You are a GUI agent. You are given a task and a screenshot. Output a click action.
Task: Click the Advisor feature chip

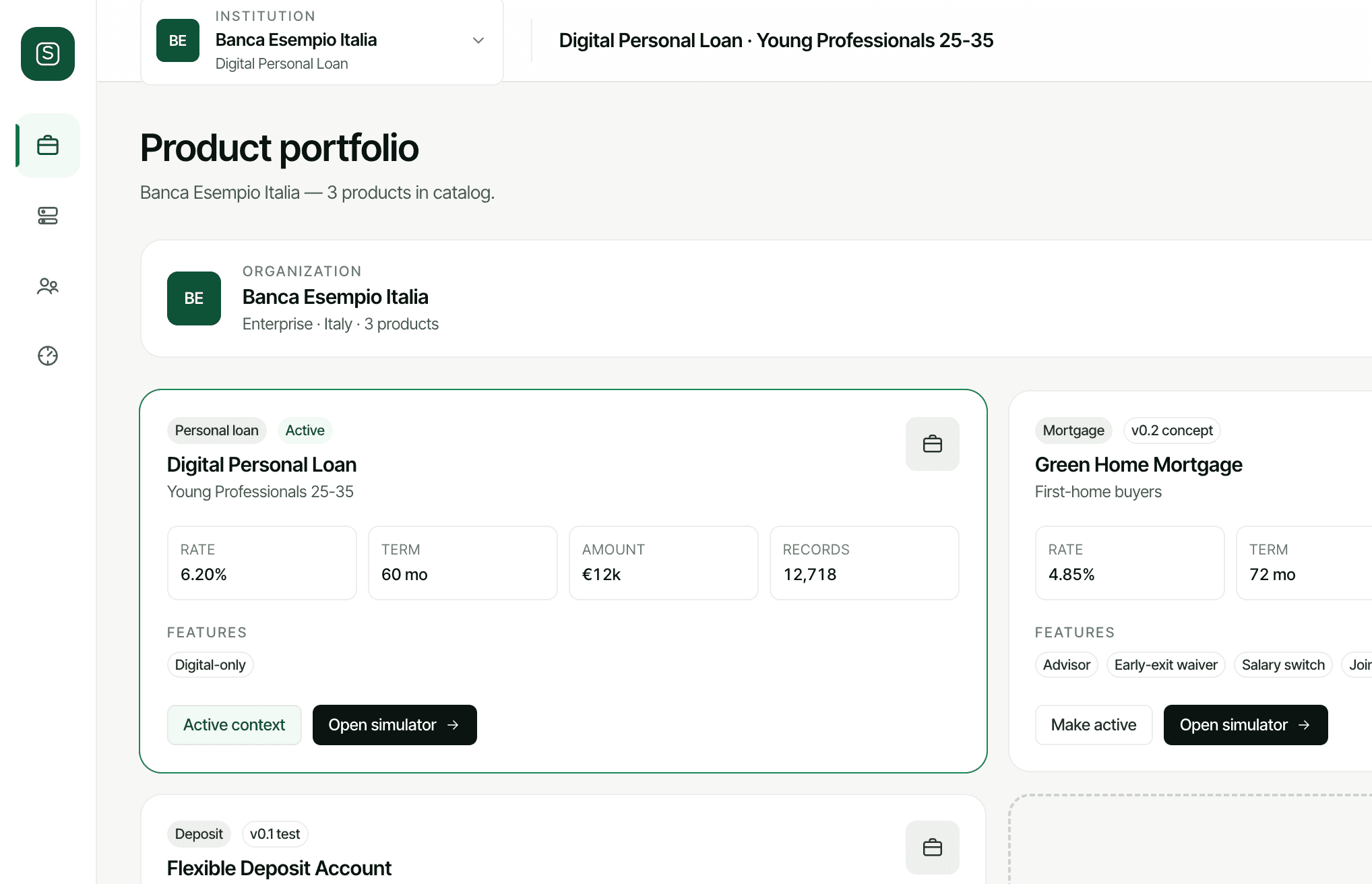pyautogui.click(x=1067, y=665)
